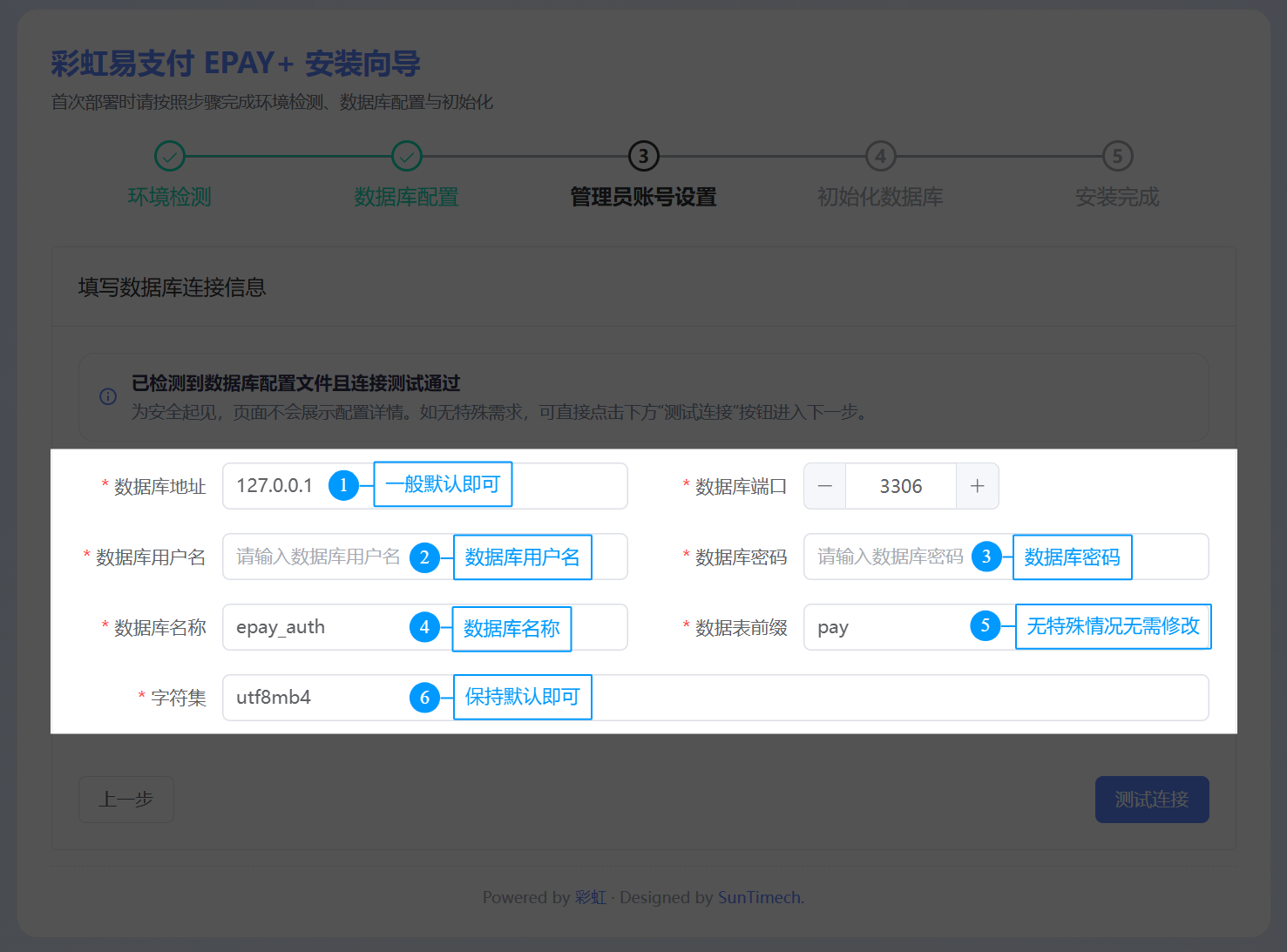Screen dimensions: 1287x952
Task: Select step 3 管理员账号设置 circle
Action: (643, 157)
